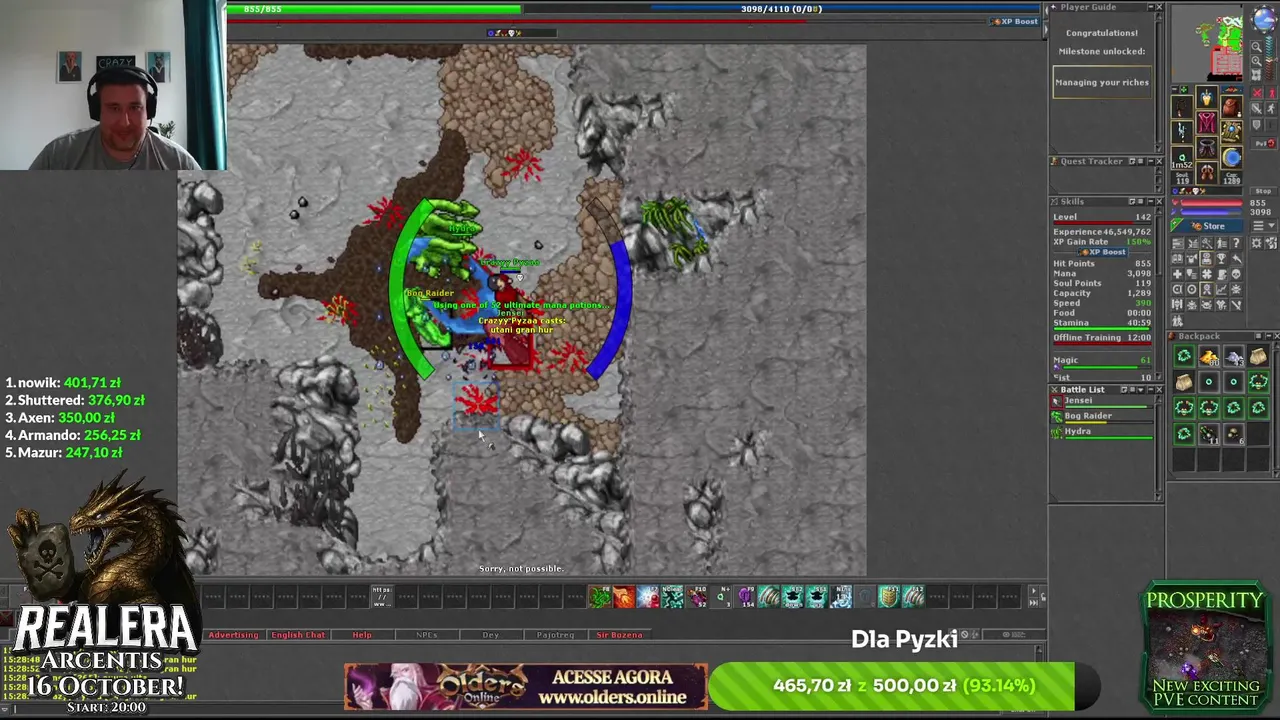Switch to the Help chat tab

coord(361,635)
